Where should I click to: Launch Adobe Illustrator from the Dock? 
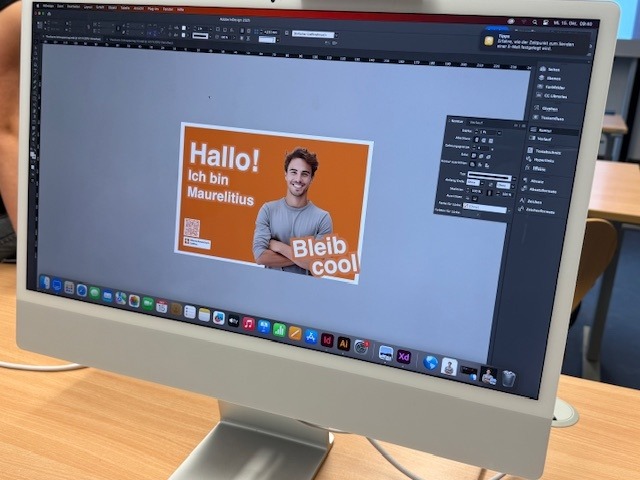pos(343,343)
